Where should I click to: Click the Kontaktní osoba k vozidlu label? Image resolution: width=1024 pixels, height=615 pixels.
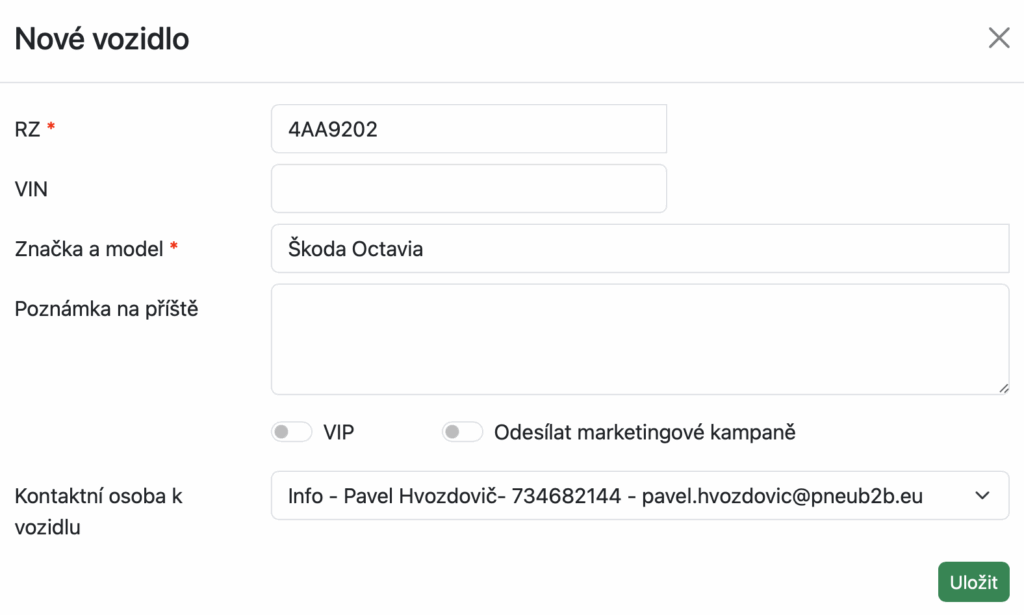tap(98, 511)
